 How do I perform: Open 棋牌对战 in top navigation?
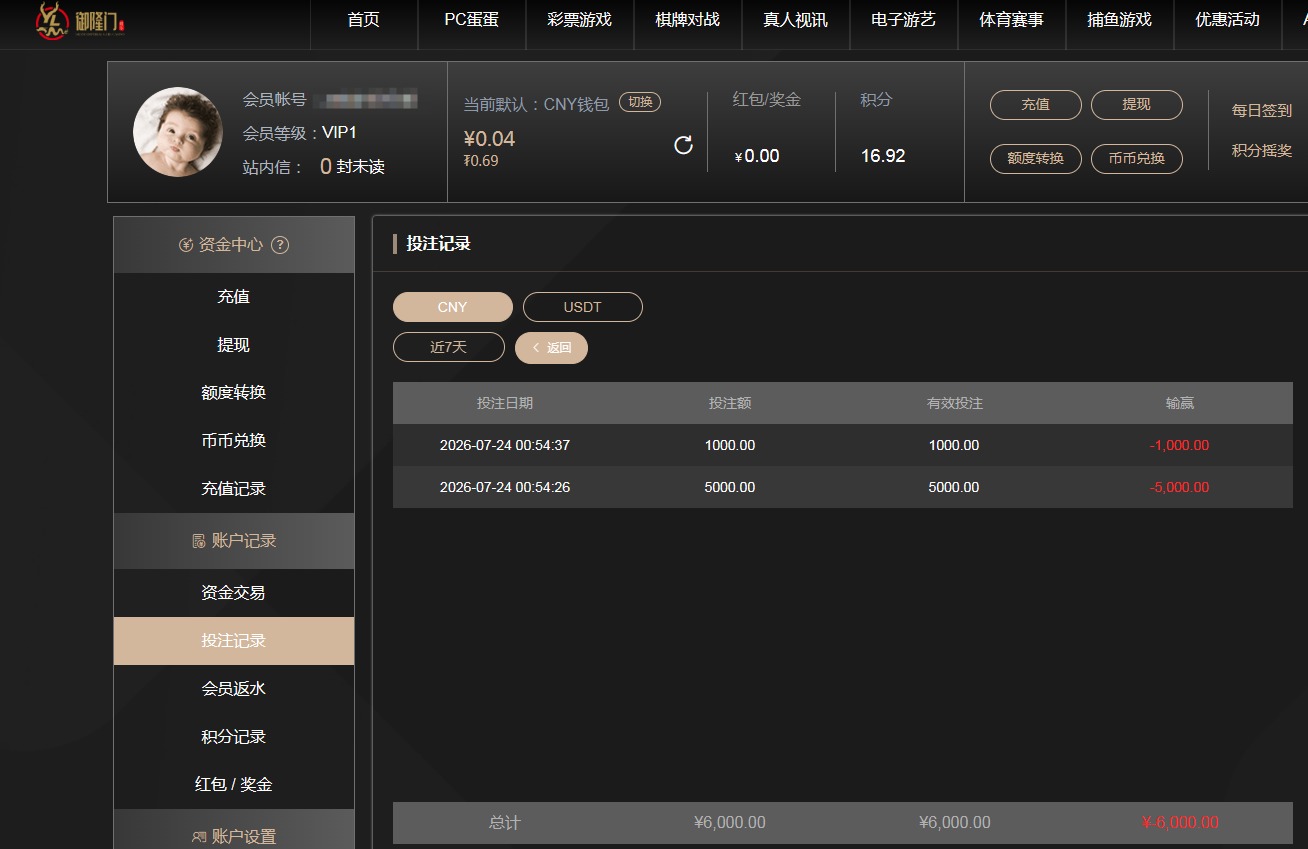pyautogui.click(x=688, y=20)
